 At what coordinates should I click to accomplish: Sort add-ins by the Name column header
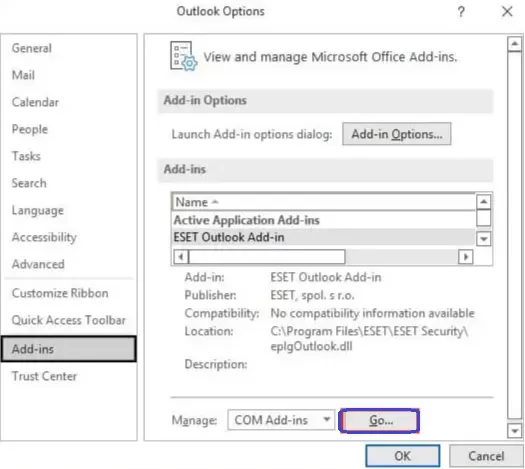pyautogui.click(x=323, y=202)
